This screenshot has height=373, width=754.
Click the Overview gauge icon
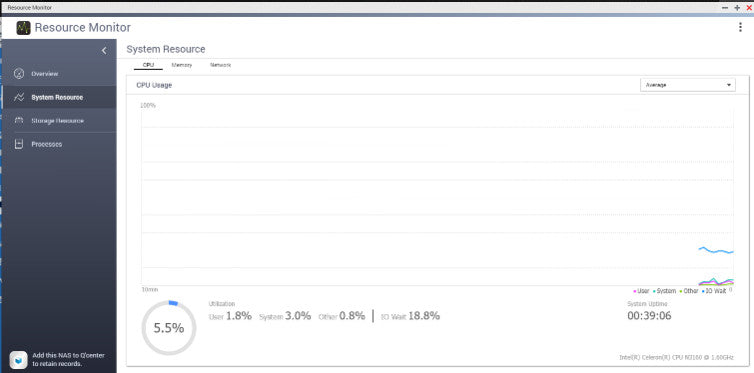click(19, 74)
